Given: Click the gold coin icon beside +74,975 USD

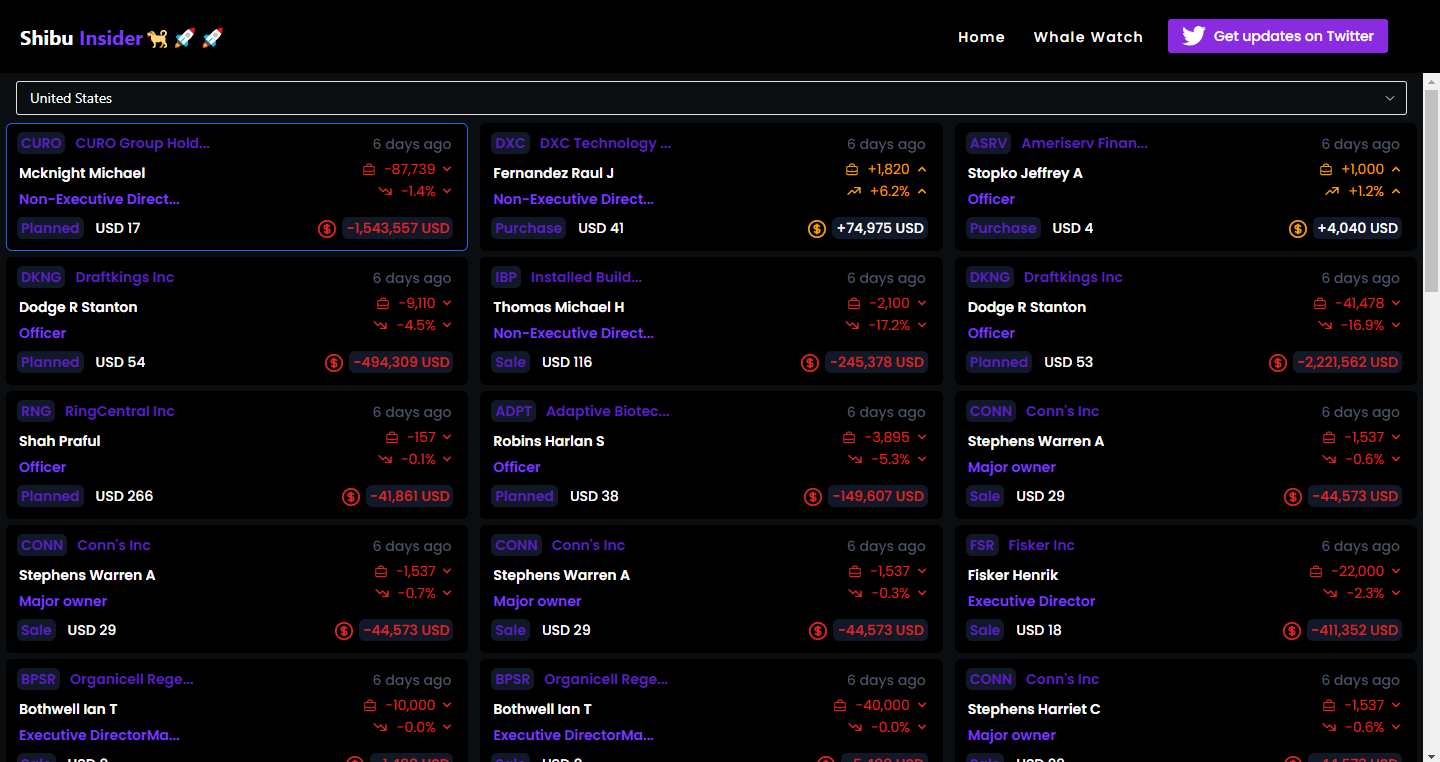Looking at the screenshot, I should coord(817,229).
